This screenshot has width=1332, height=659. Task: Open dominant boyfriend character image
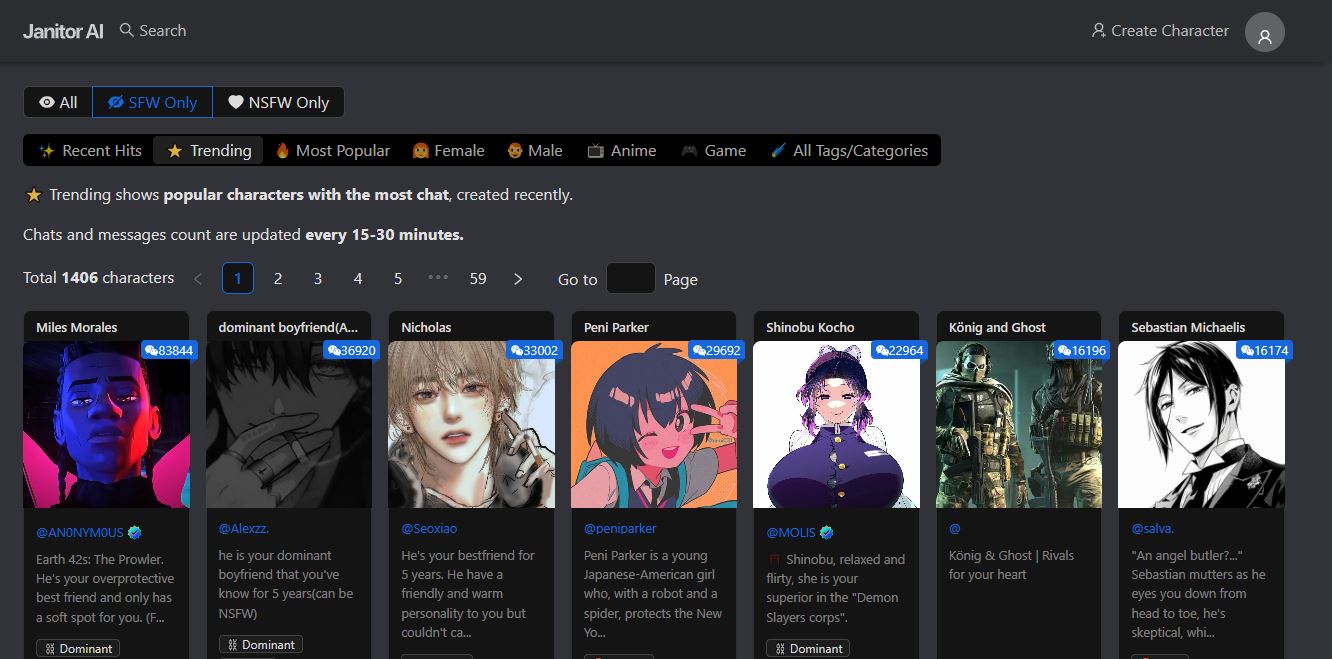pos(289,425)
